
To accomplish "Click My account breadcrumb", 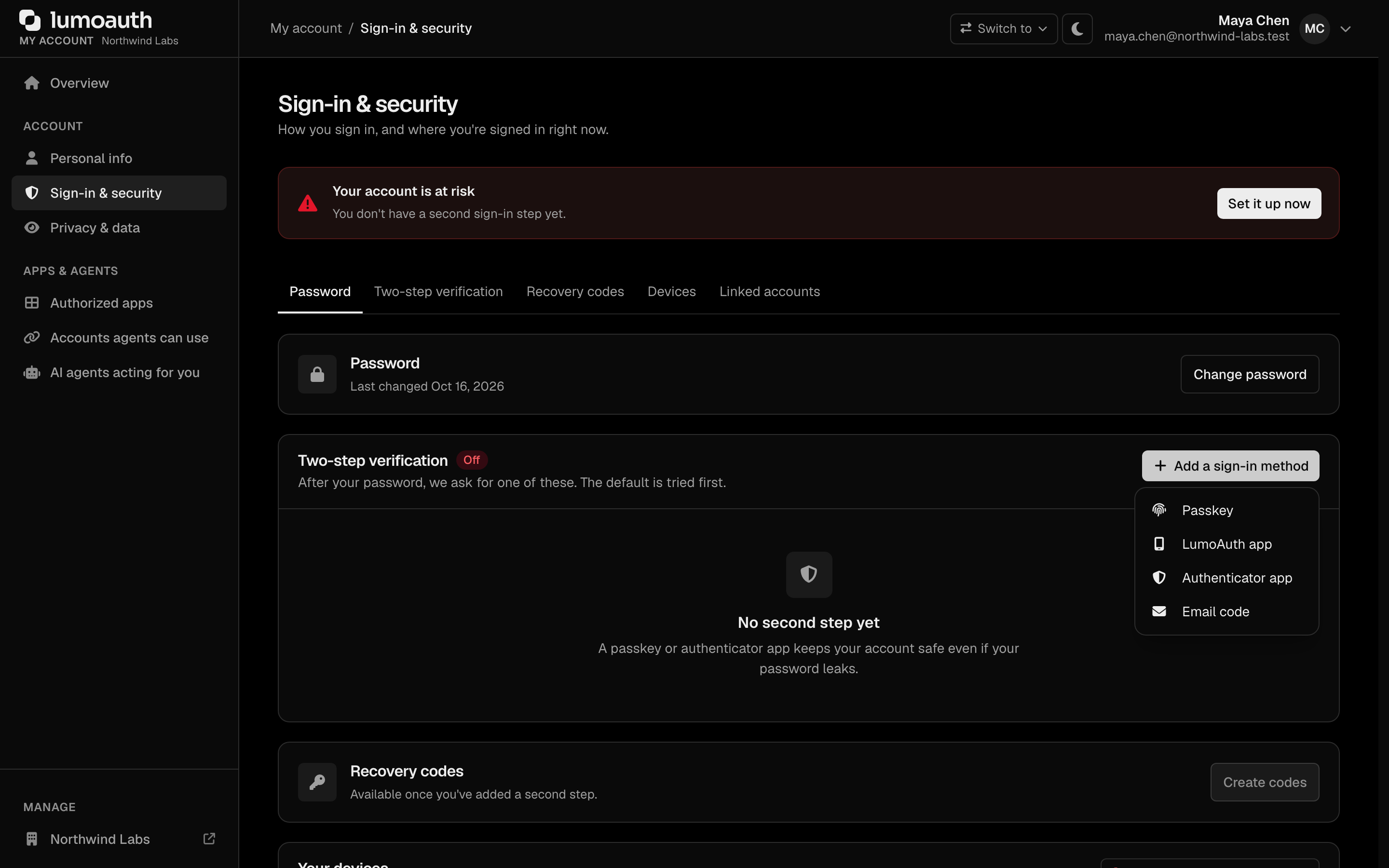I will click(x=306, y=28).
